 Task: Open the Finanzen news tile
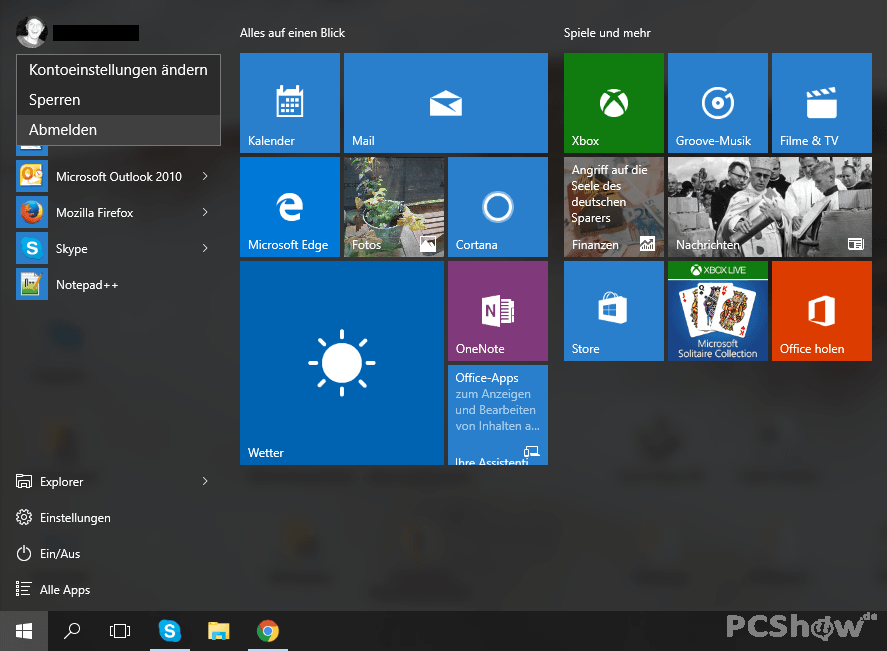click(x=614, y=207)
